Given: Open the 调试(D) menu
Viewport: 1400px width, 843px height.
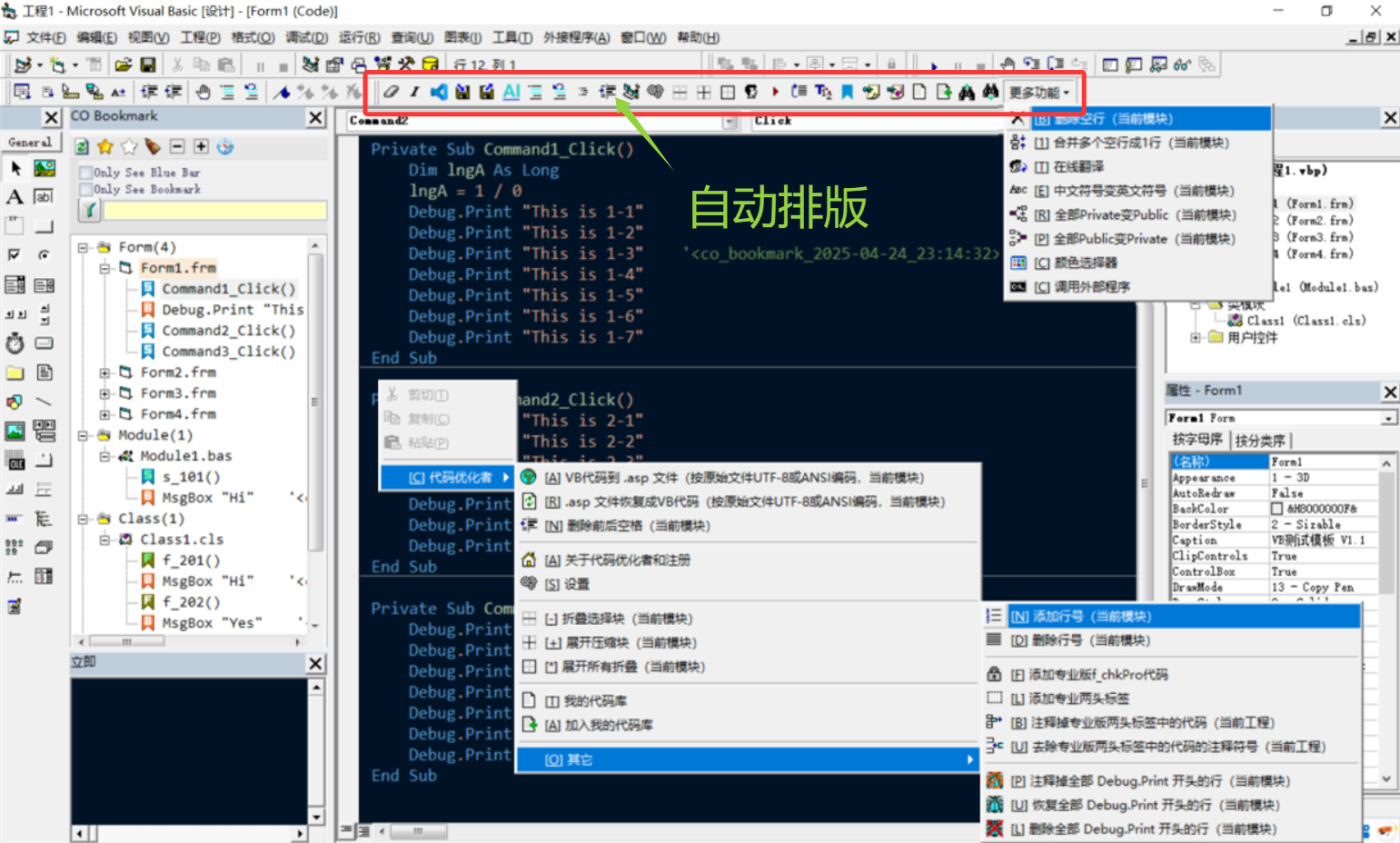Looking at the screenshot, I should [x=306, y=37].
